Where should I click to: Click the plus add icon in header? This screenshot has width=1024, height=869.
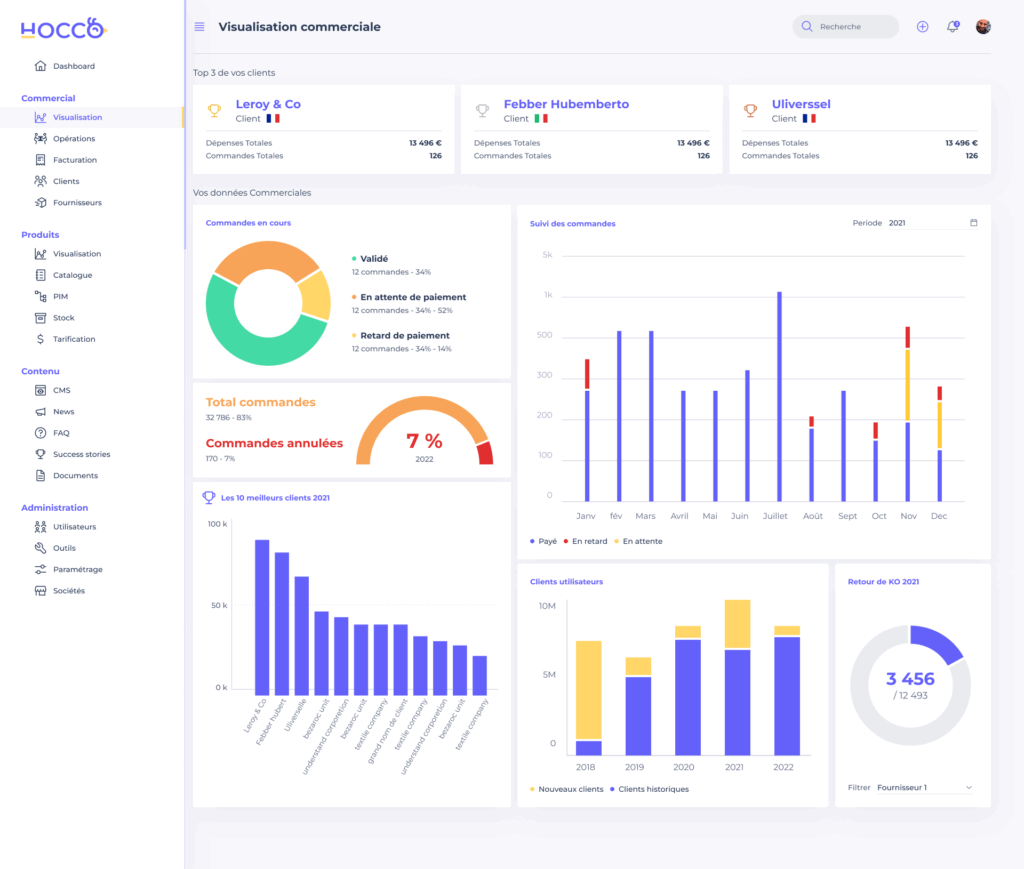point(922,27)
